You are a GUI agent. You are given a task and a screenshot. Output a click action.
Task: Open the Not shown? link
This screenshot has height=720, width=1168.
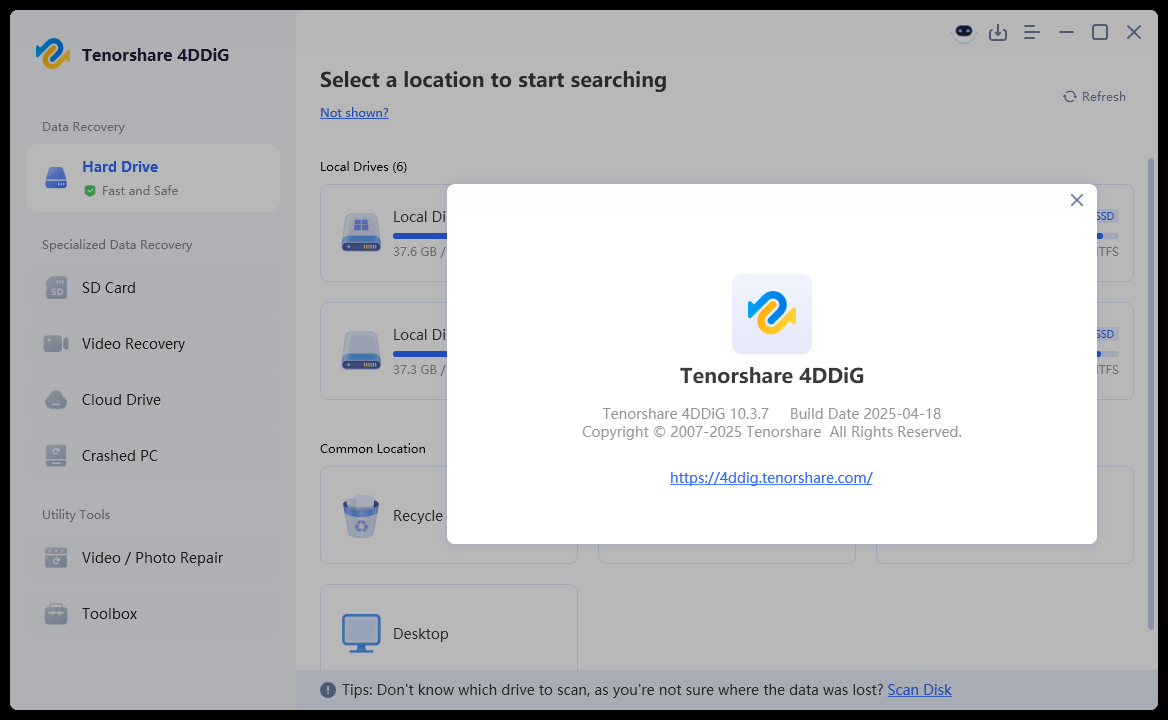[354, 112]
